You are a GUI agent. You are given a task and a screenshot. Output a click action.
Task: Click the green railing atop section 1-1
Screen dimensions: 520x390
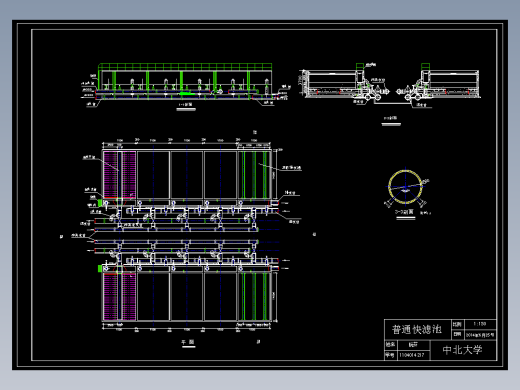(x=185, y=67)
